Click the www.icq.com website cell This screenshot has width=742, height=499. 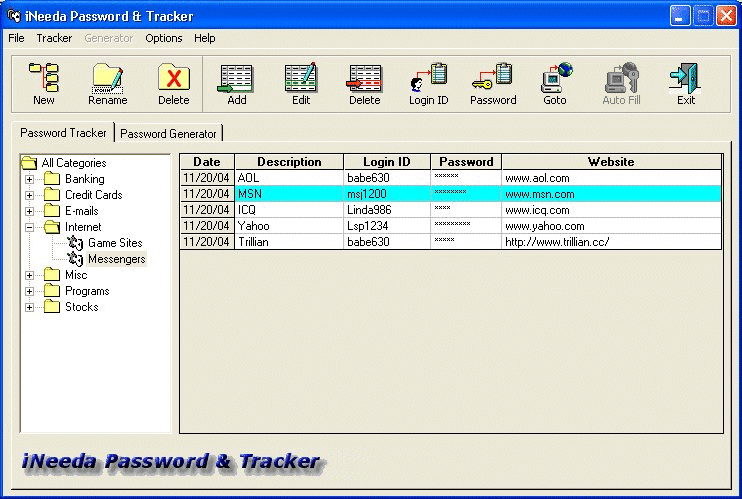[x=611, y=210]
